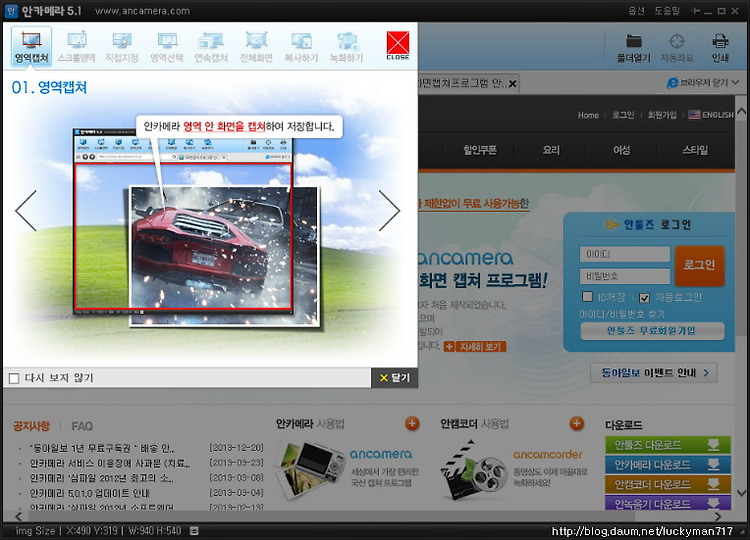This screenshot has height=540, width=750.
Task: Open notice '안카메라 5.0.1.0 업데이트 안내'
Action: click(89, 493)
